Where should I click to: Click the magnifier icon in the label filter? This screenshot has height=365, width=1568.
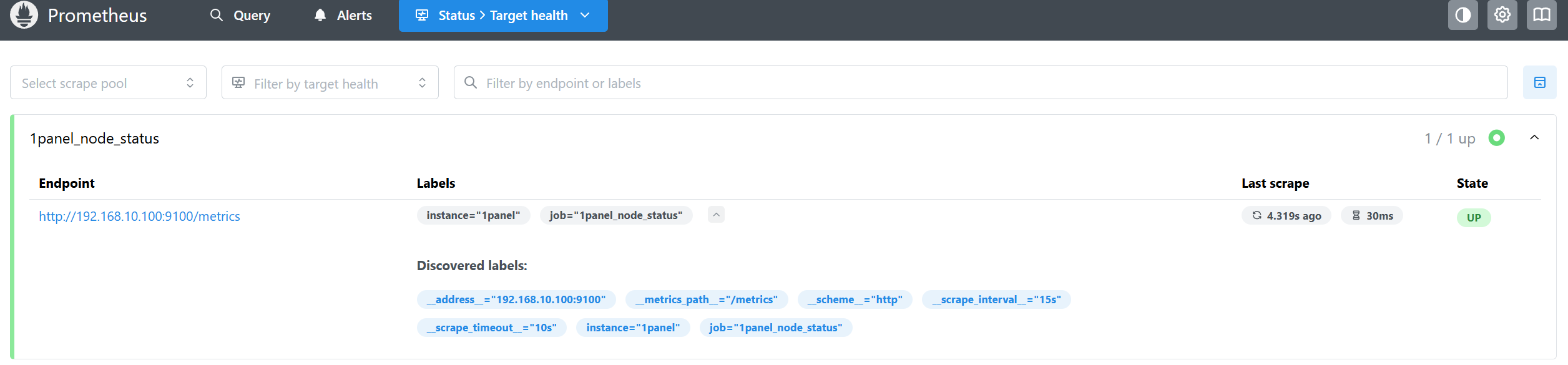click(471, 82)
